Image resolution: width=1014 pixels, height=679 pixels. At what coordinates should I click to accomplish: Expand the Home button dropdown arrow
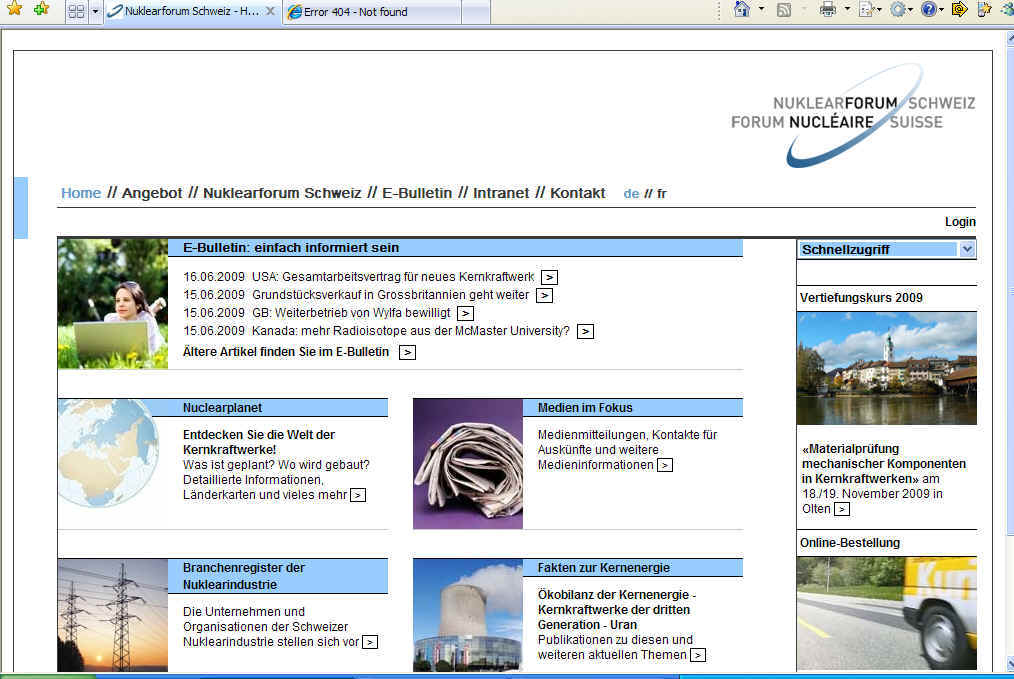(761, 9)
